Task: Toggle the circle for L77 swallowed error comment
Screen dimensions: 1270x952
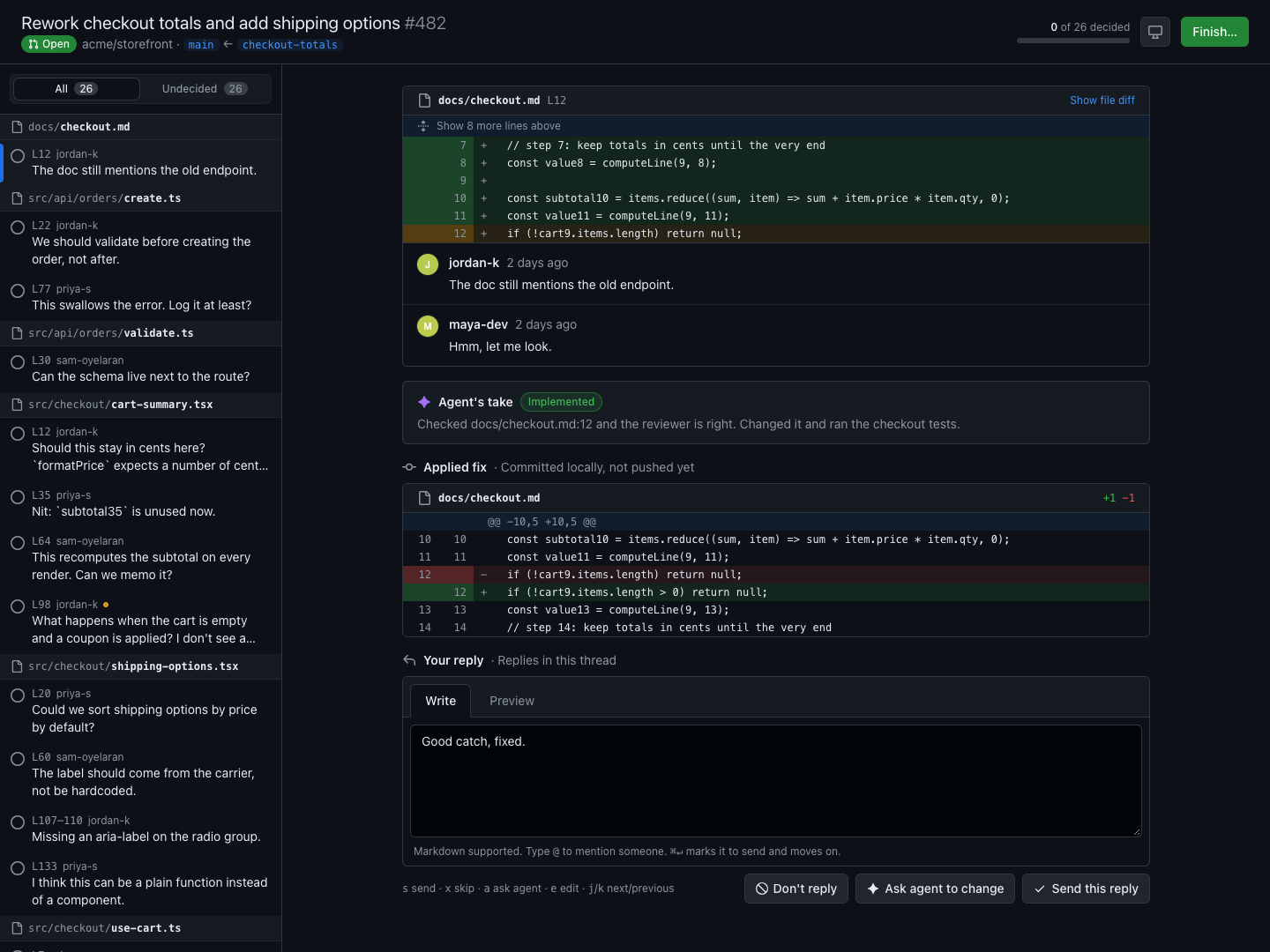Action: pos(18,291)
